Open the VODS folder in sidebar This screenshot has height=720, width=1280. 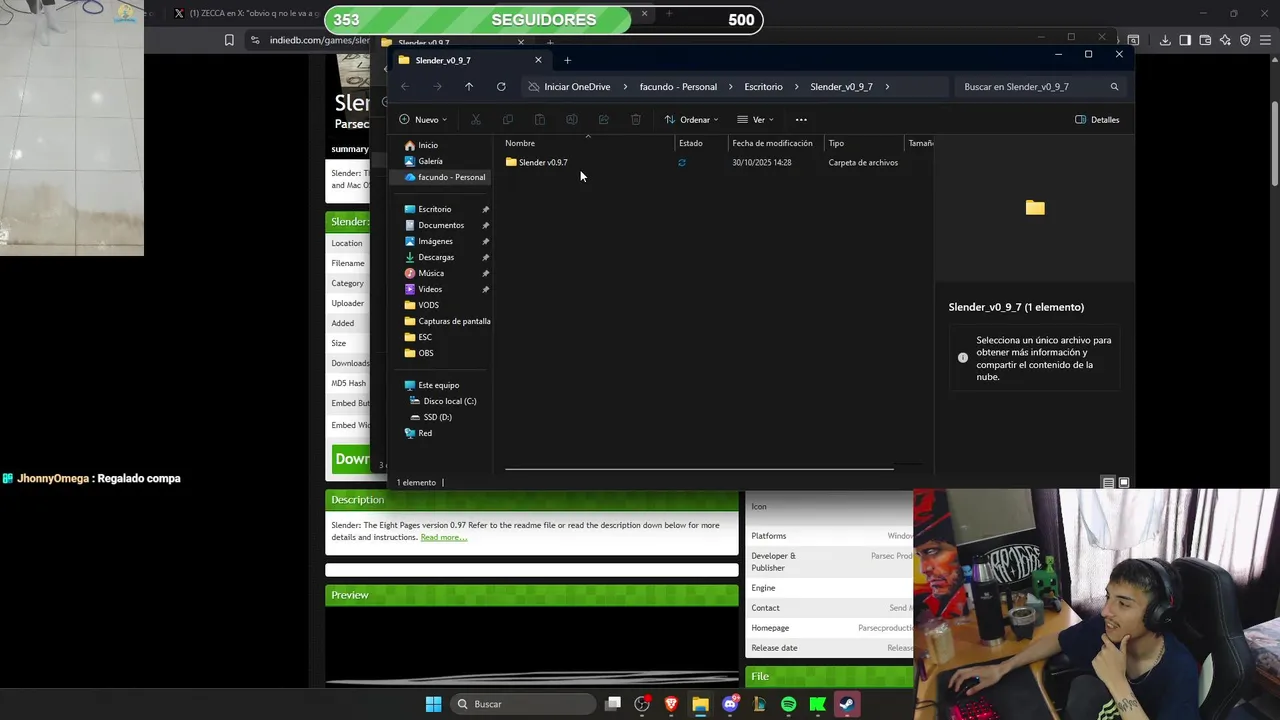428,305
